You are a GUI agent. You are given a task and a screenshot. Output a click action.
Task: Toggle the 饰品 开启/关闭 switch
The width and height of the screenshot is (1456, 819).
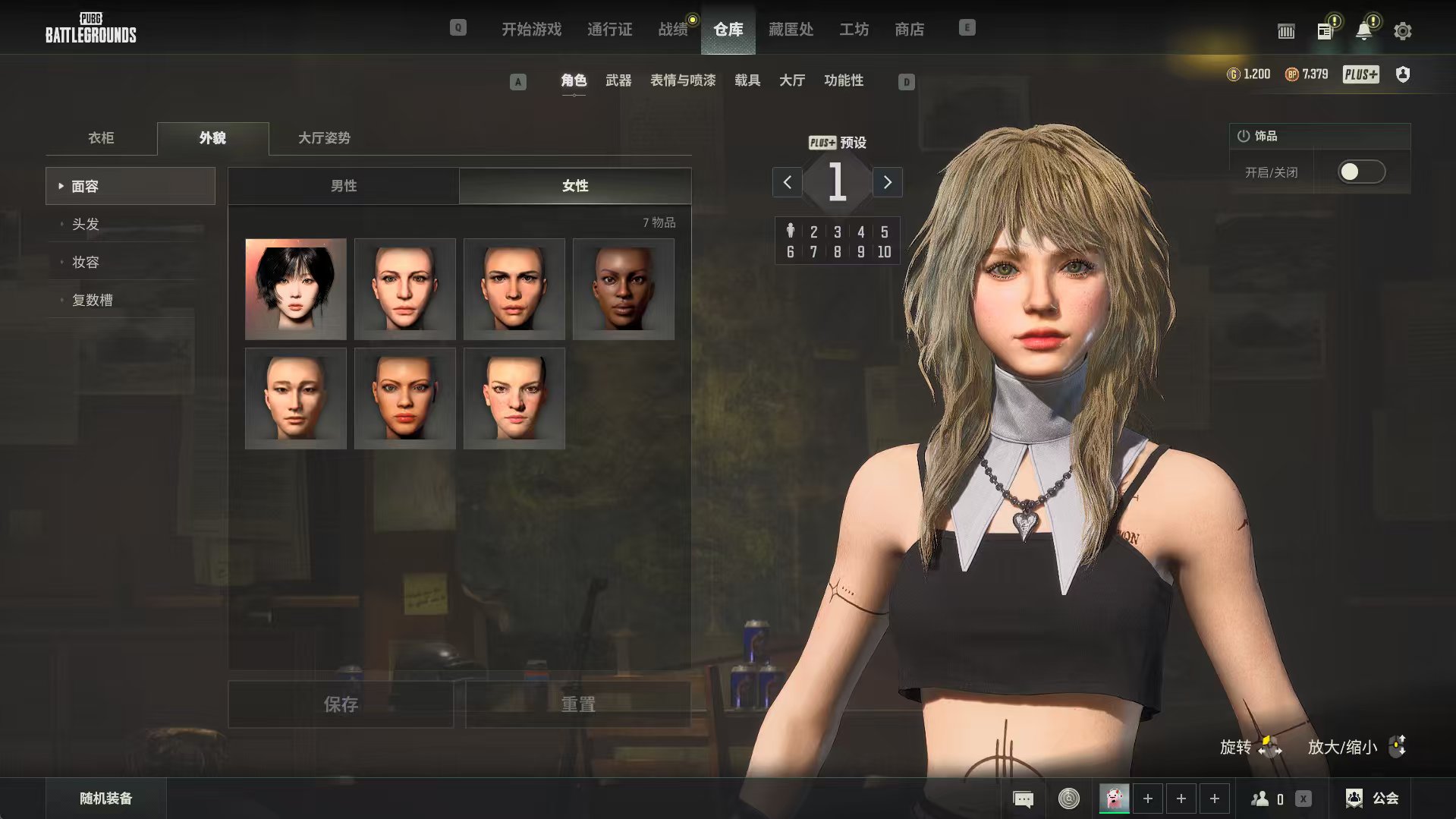1361,172
